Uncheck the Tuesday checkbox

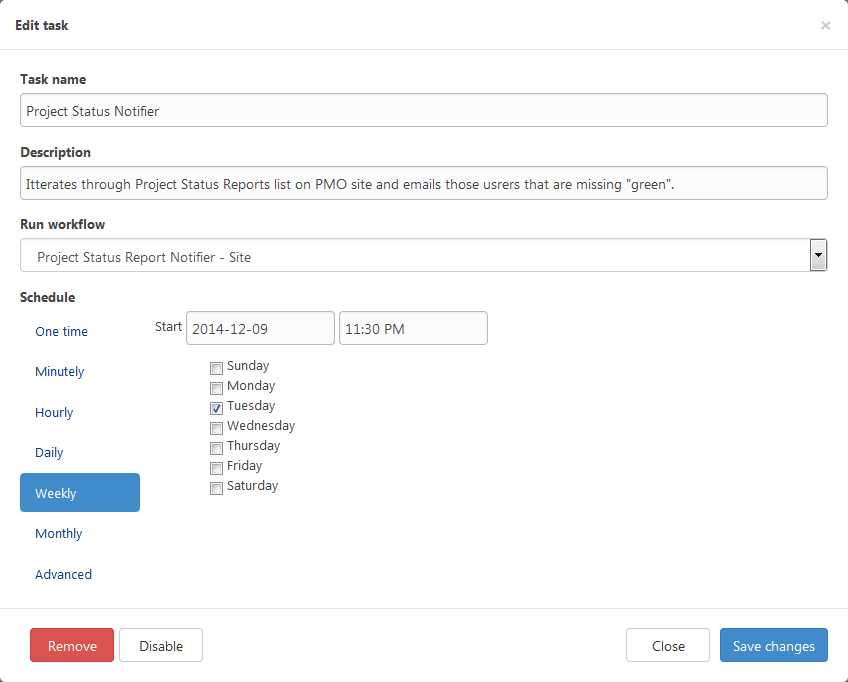[216, 408]
